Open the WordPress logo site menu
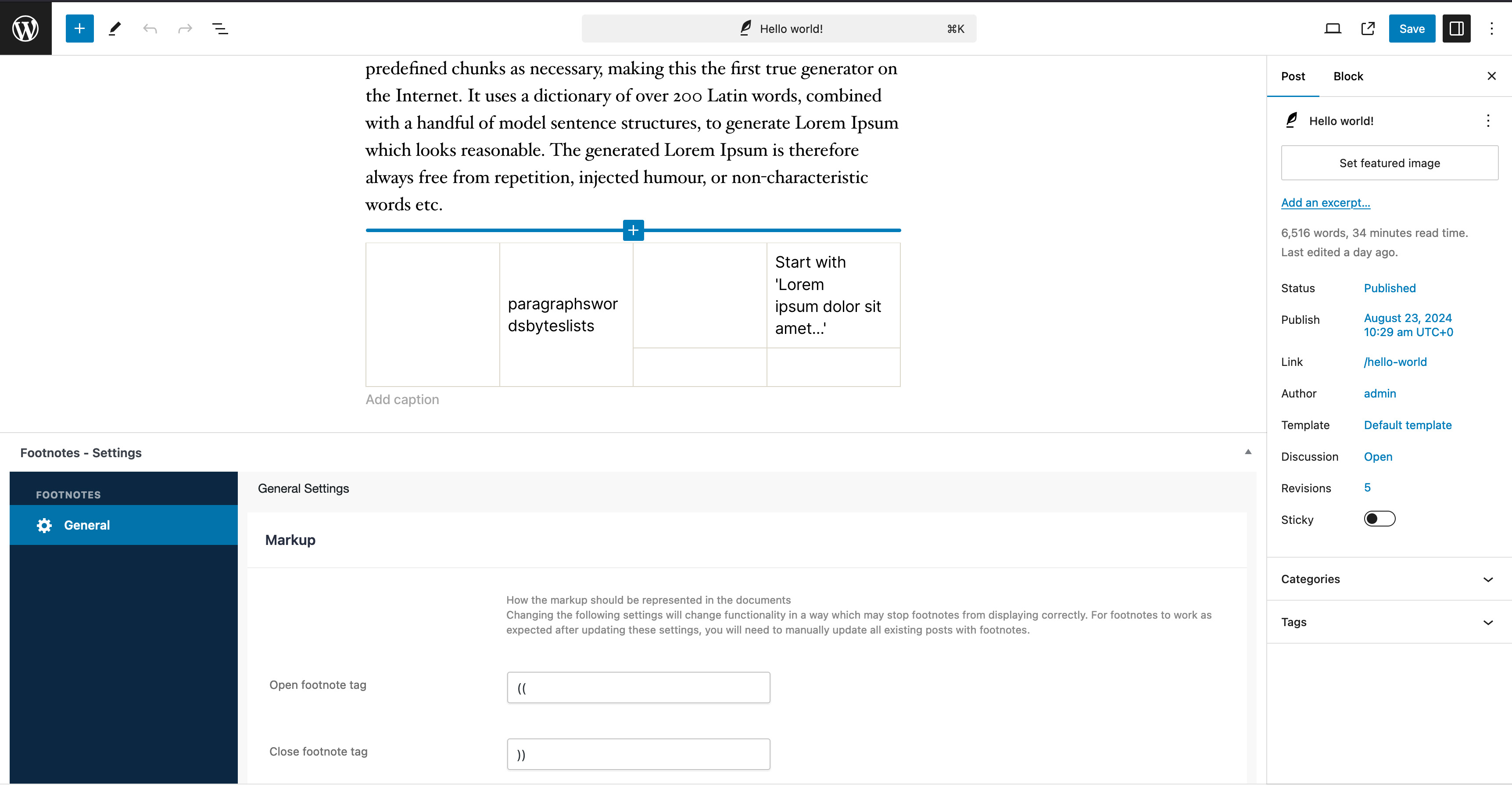Viewport: 1512px width, 788px height. pyautogui.click(x=26, y=28)
